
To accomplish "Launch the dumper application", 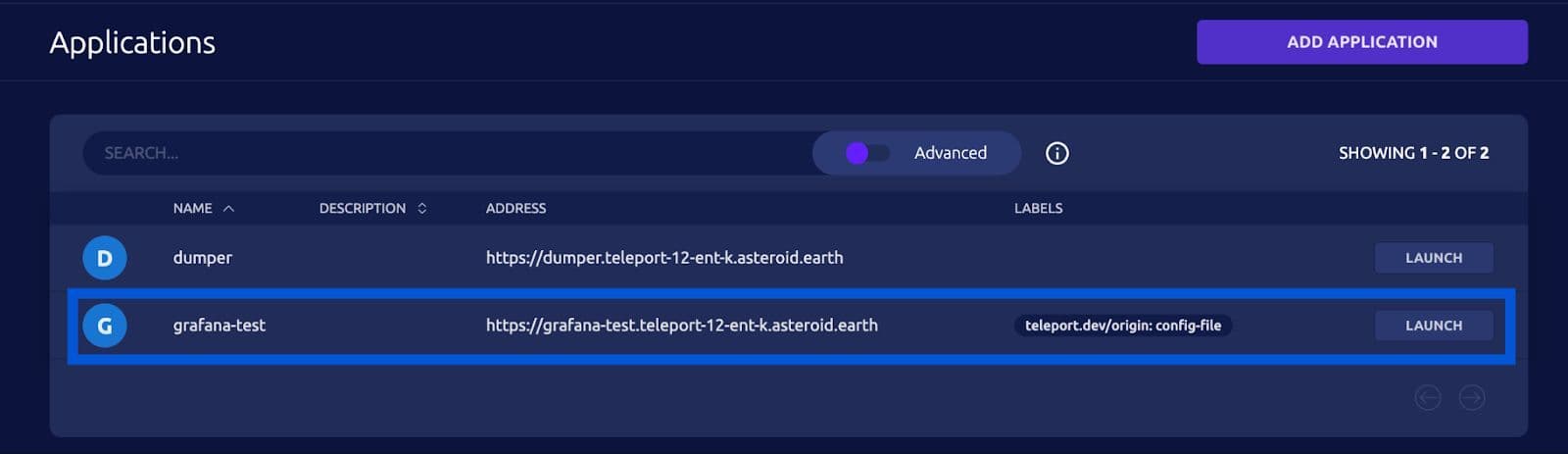I will tap(1433, 258).
